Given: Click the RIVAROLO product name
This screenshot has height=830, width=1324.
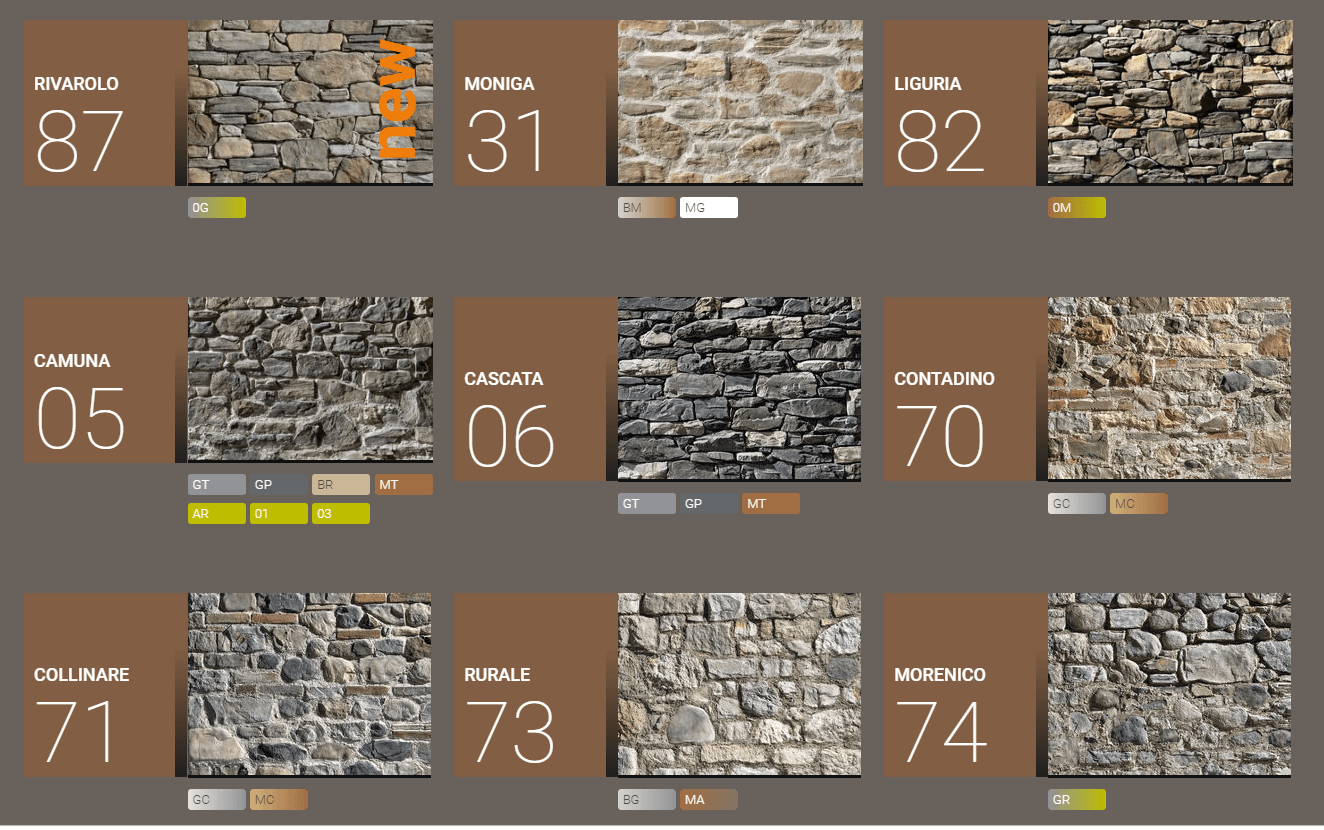Looking at the screenshot, I should (x=76, y=84).
